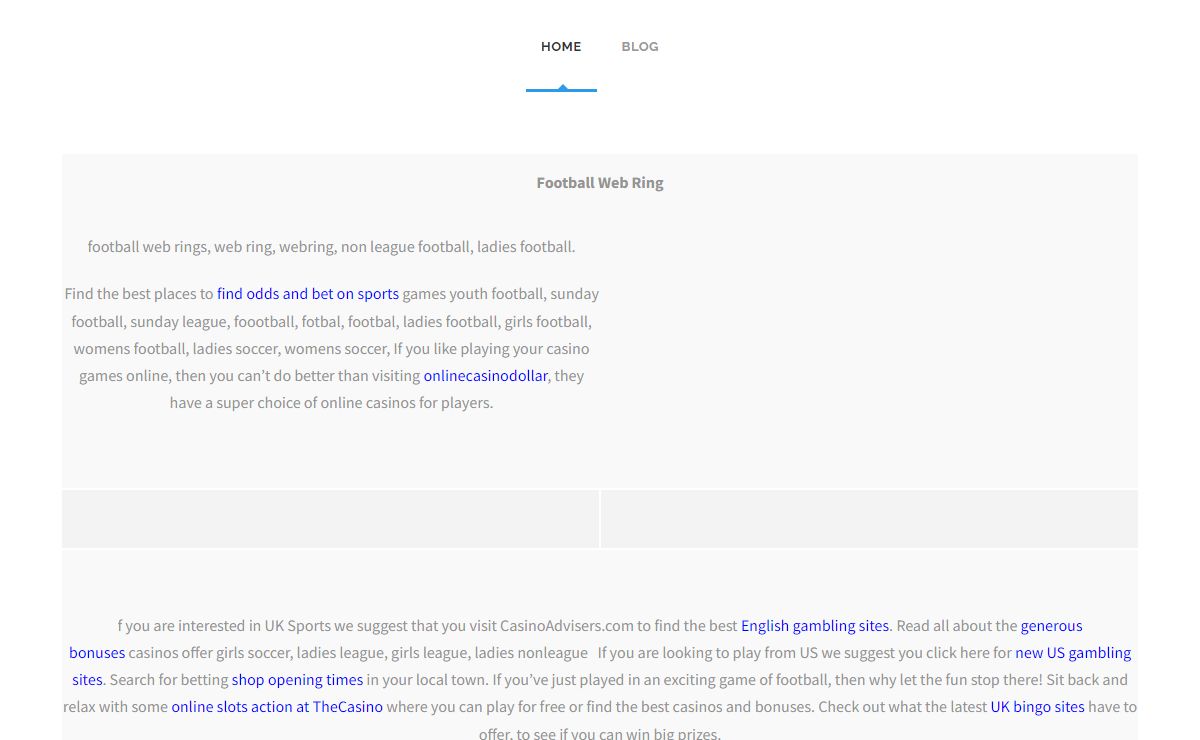
Task: Select the text 'have a super choice of online casinos'
Action: [296, 403]
